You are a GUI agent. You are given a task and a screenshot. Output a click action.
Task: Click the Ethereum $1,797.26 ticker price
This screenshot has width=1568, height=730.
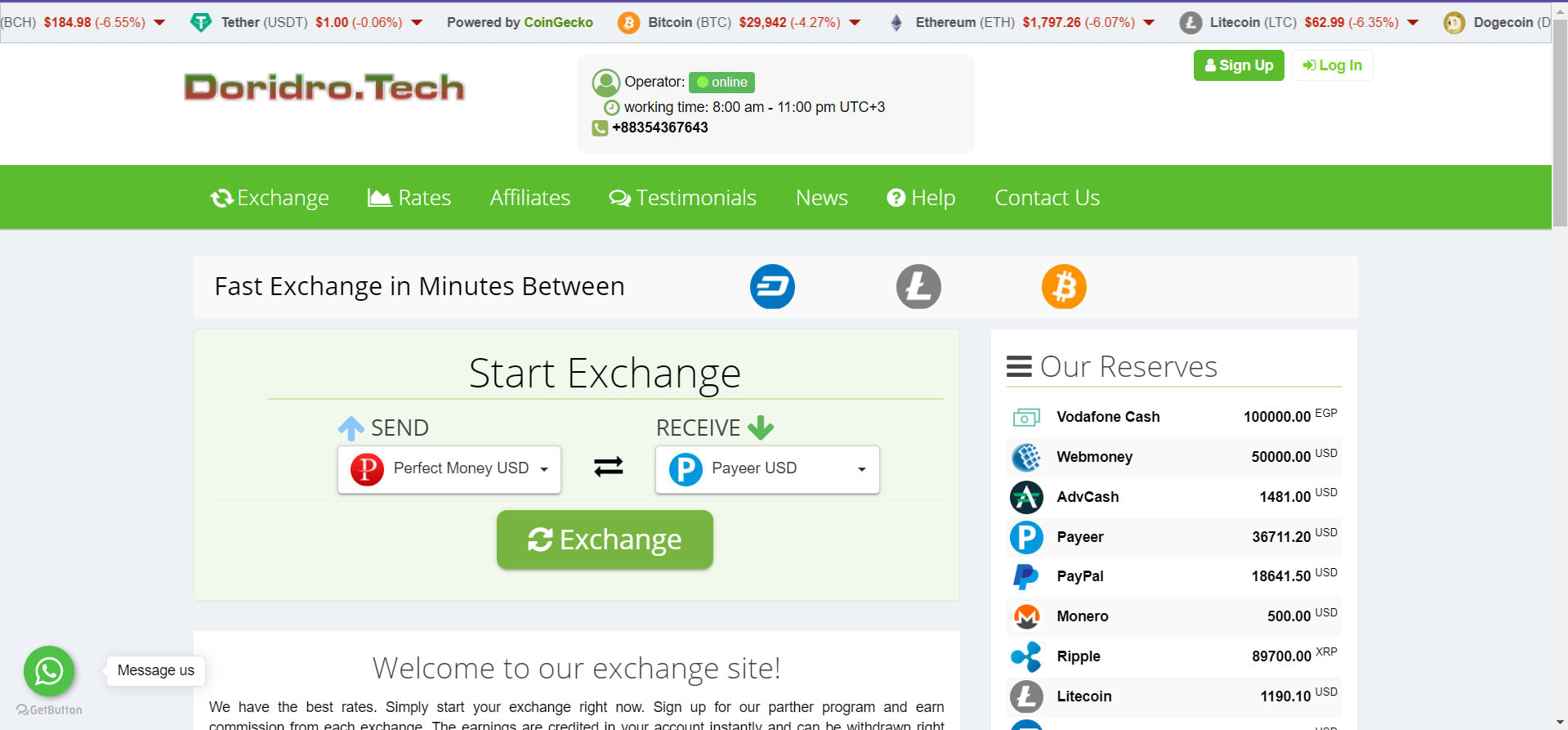(1052, 23)
